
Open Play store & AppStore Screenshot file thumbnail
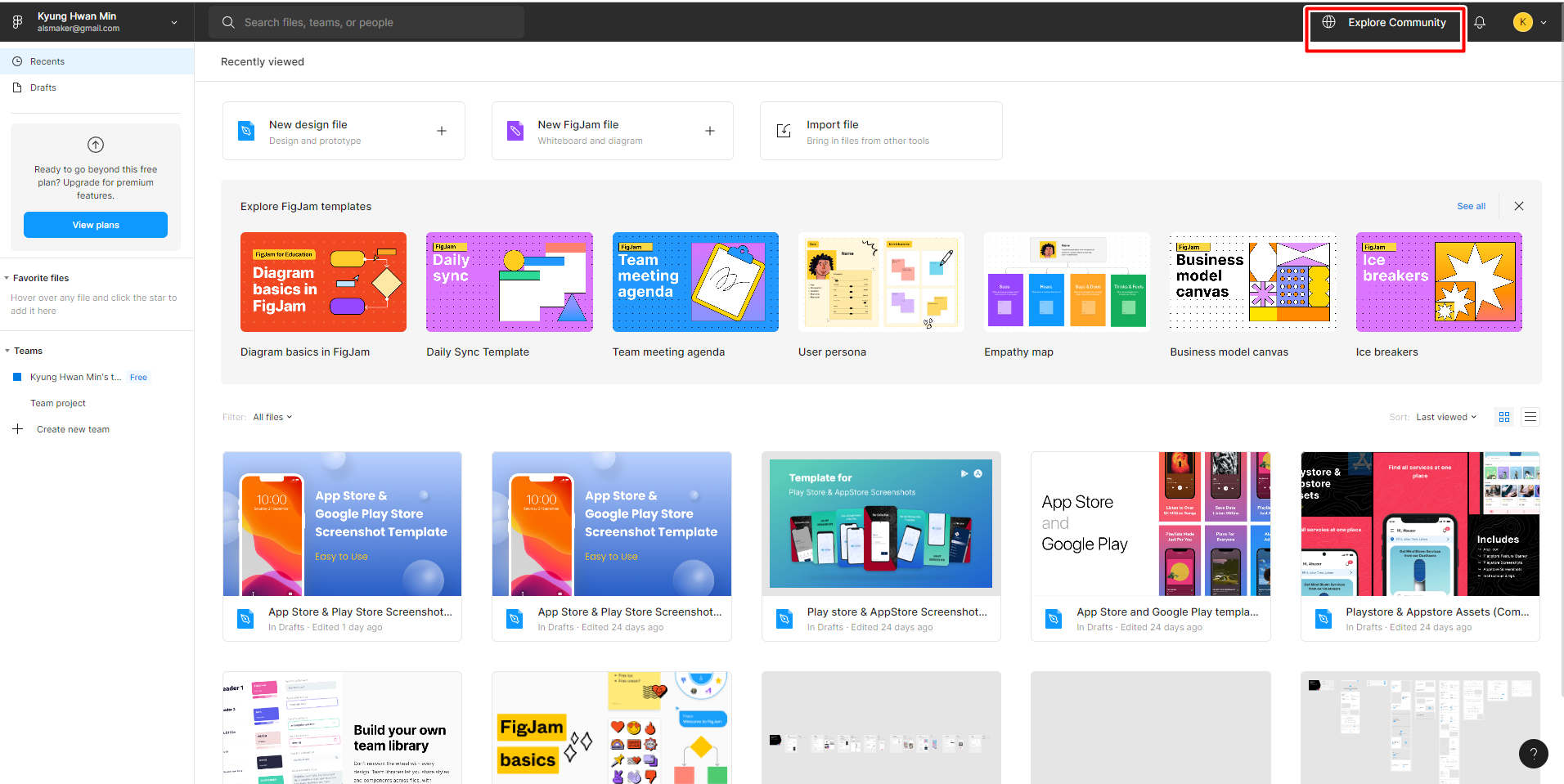(881, 524)
